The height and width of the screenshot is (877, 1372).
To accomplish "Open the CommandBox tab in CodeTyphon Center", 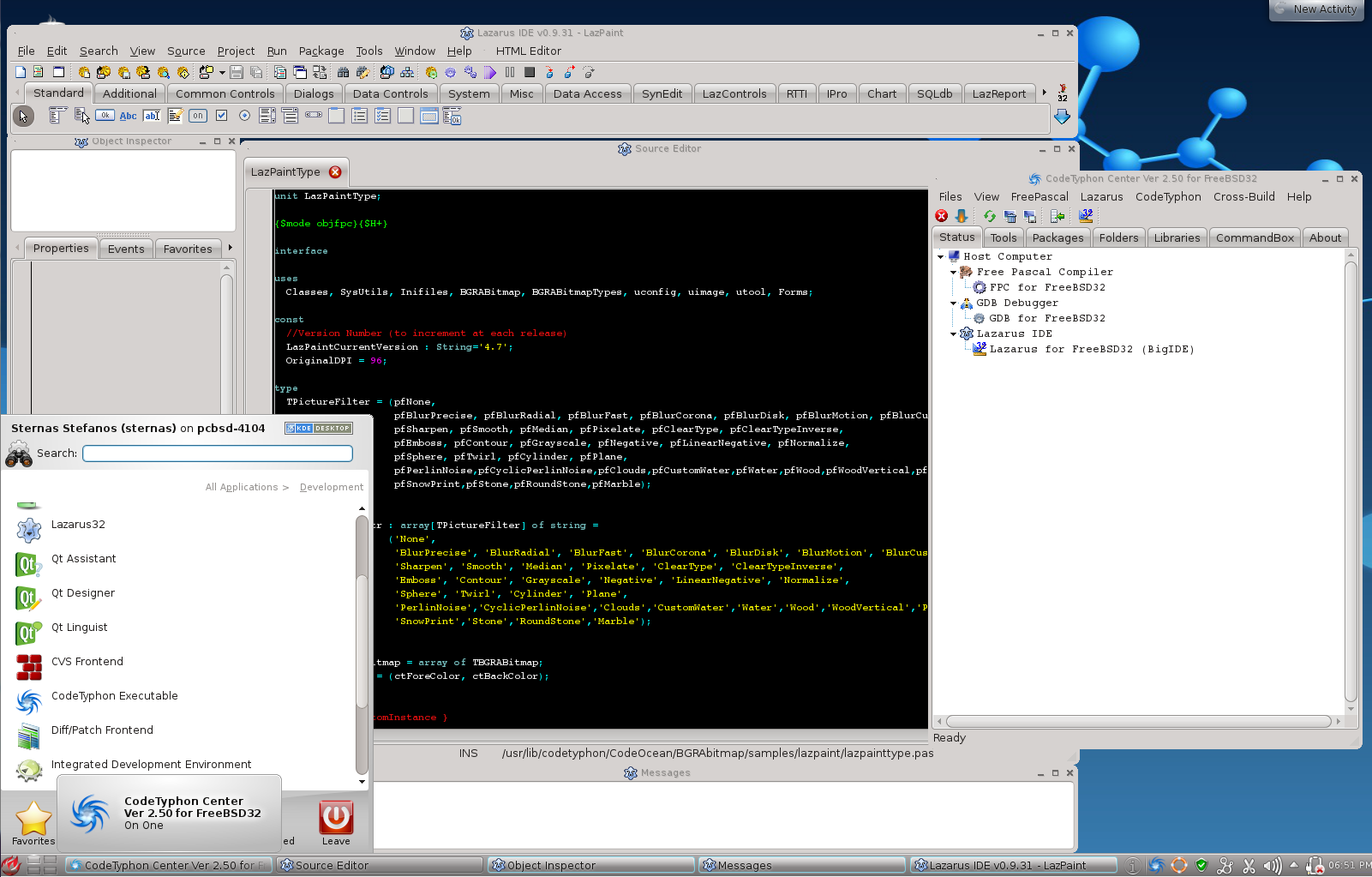I will click(x=1255, y=237).
